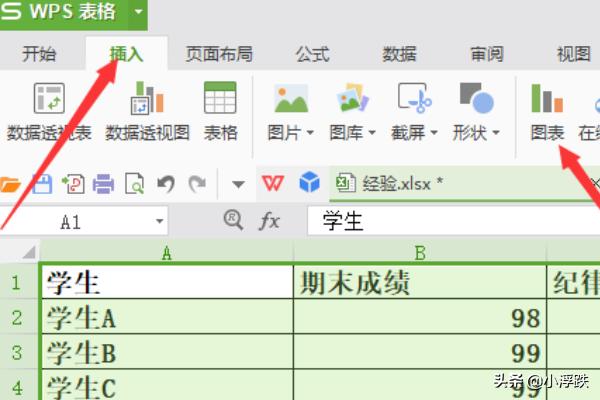Viewport: 600px width, 400px height.
Task: Expand the WPS 表格 dropdown arrow
Action: (x=138, y=11)
